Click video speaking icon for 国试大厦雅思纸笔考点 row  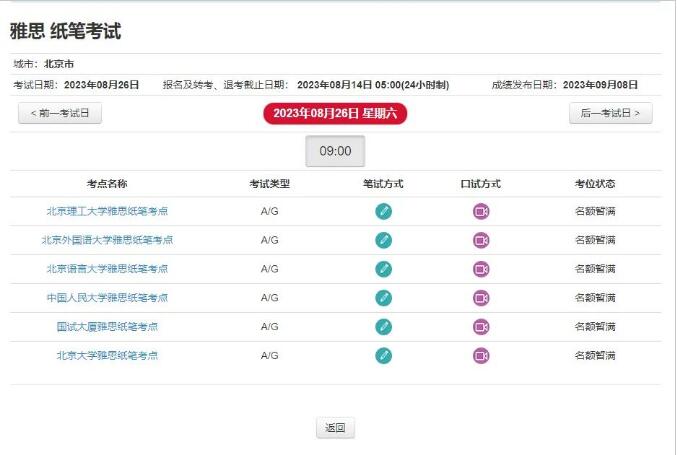pyautogui.click(x=481, y=327)
